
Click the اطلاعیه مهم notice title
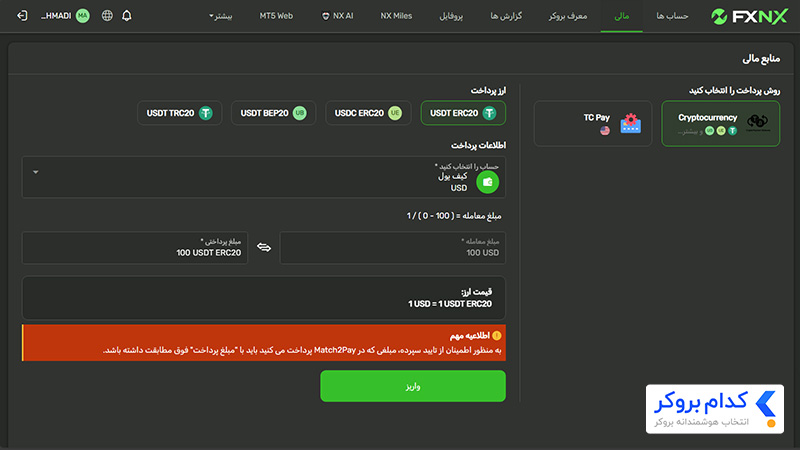point(470,335)
